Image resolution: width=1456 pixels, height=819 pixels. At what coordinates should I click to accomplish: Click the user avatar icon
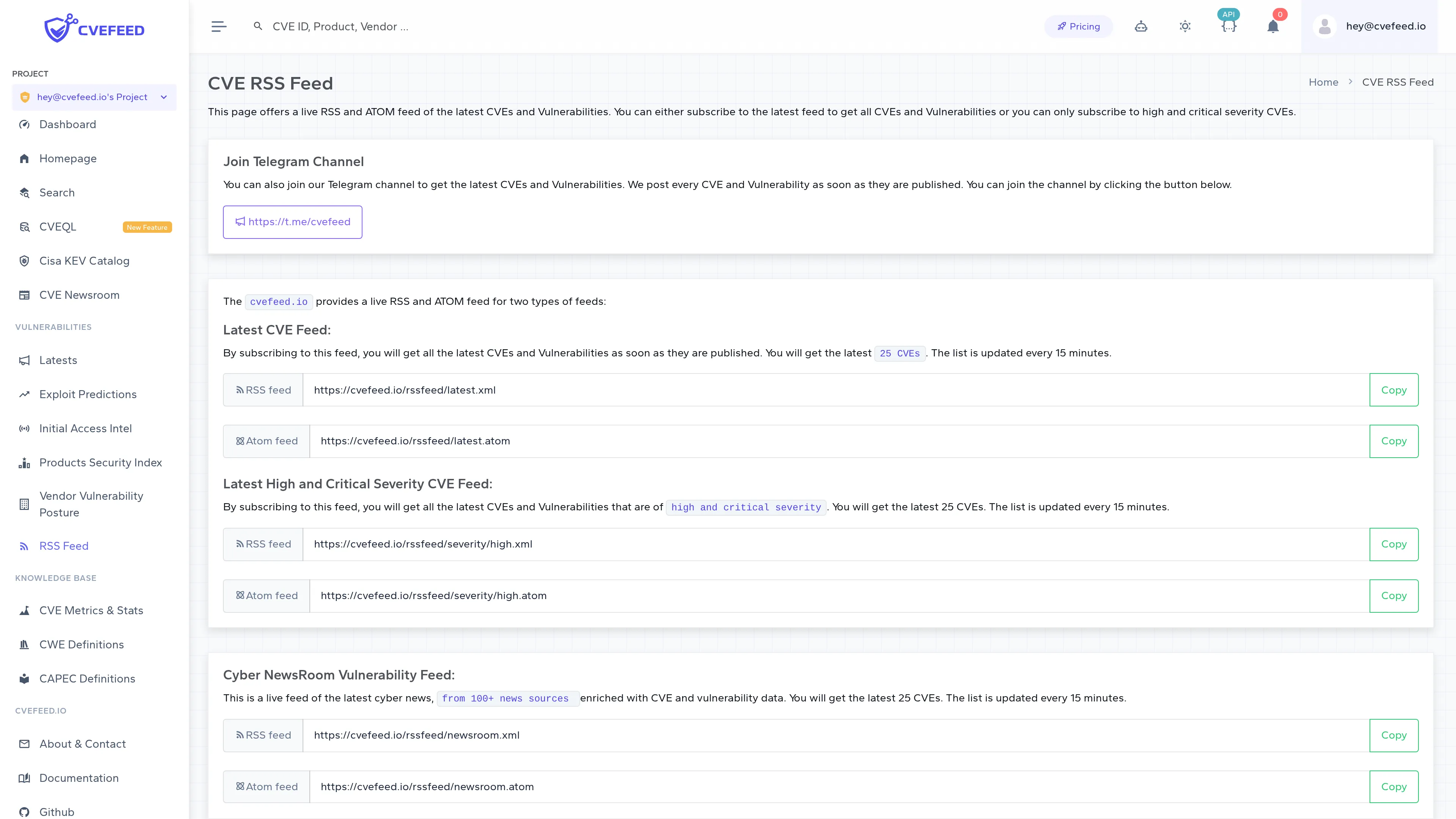coord(1324,27)
